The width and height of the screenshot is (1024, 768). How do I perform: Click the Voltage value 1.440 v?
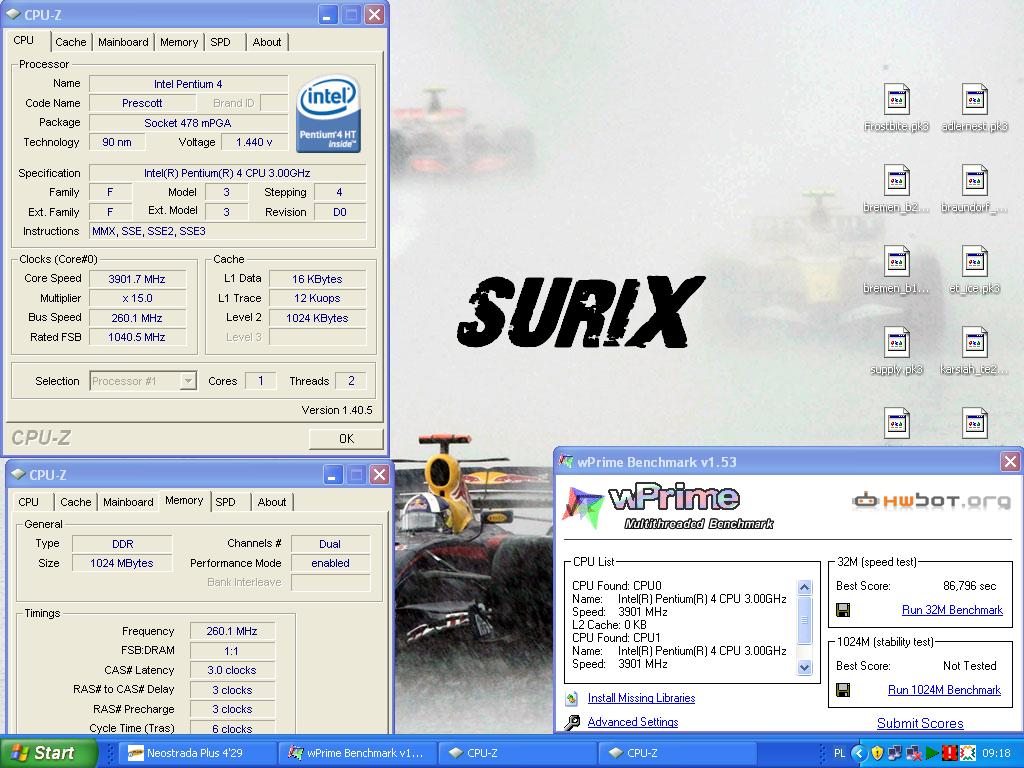[254, 142]
